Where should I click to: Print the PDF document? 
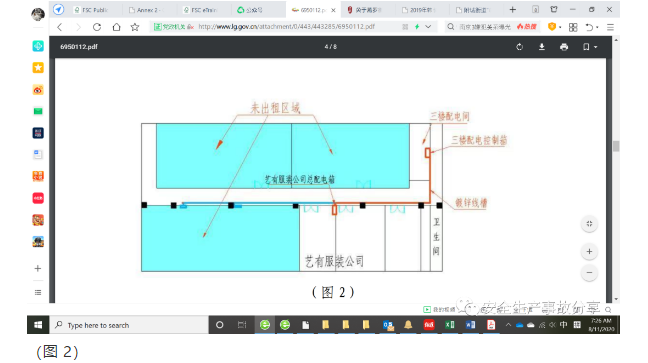(564, 47)
